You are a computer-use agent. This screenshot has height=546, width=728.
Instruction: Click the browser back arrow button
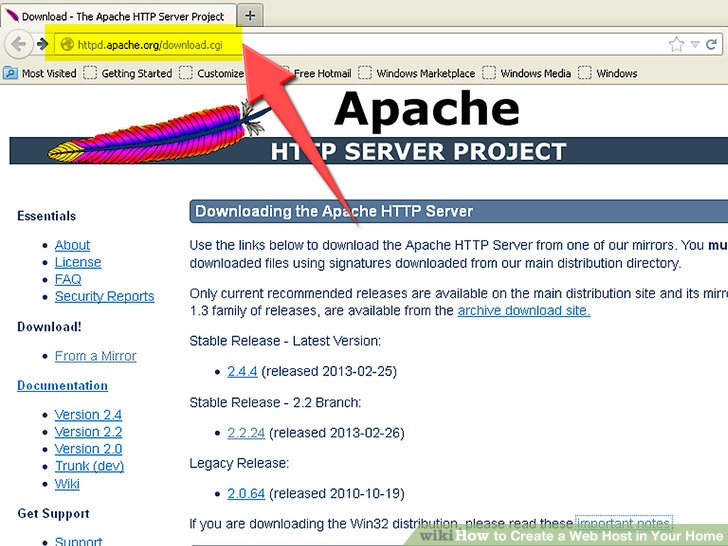point(18,44)
